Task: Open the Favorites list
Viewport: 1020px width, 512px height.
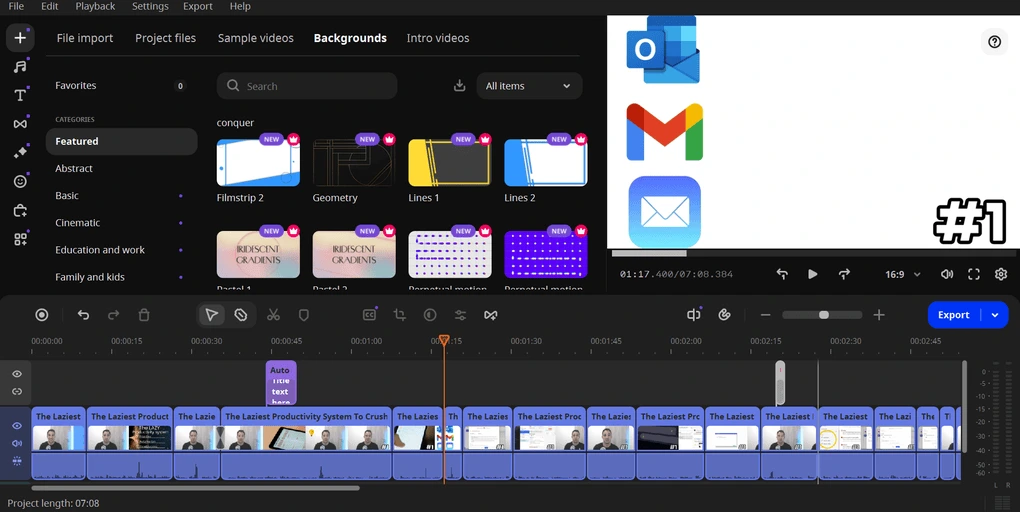Action: (x=121, y=85)
